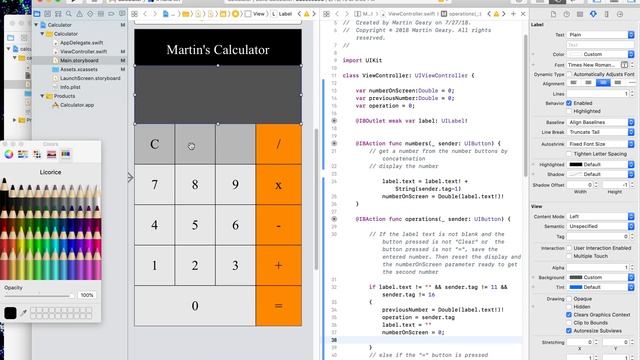Viewport: 640px width, 360px height.
Task: Collapse the Products group triangle
Action: coord(42,96)
